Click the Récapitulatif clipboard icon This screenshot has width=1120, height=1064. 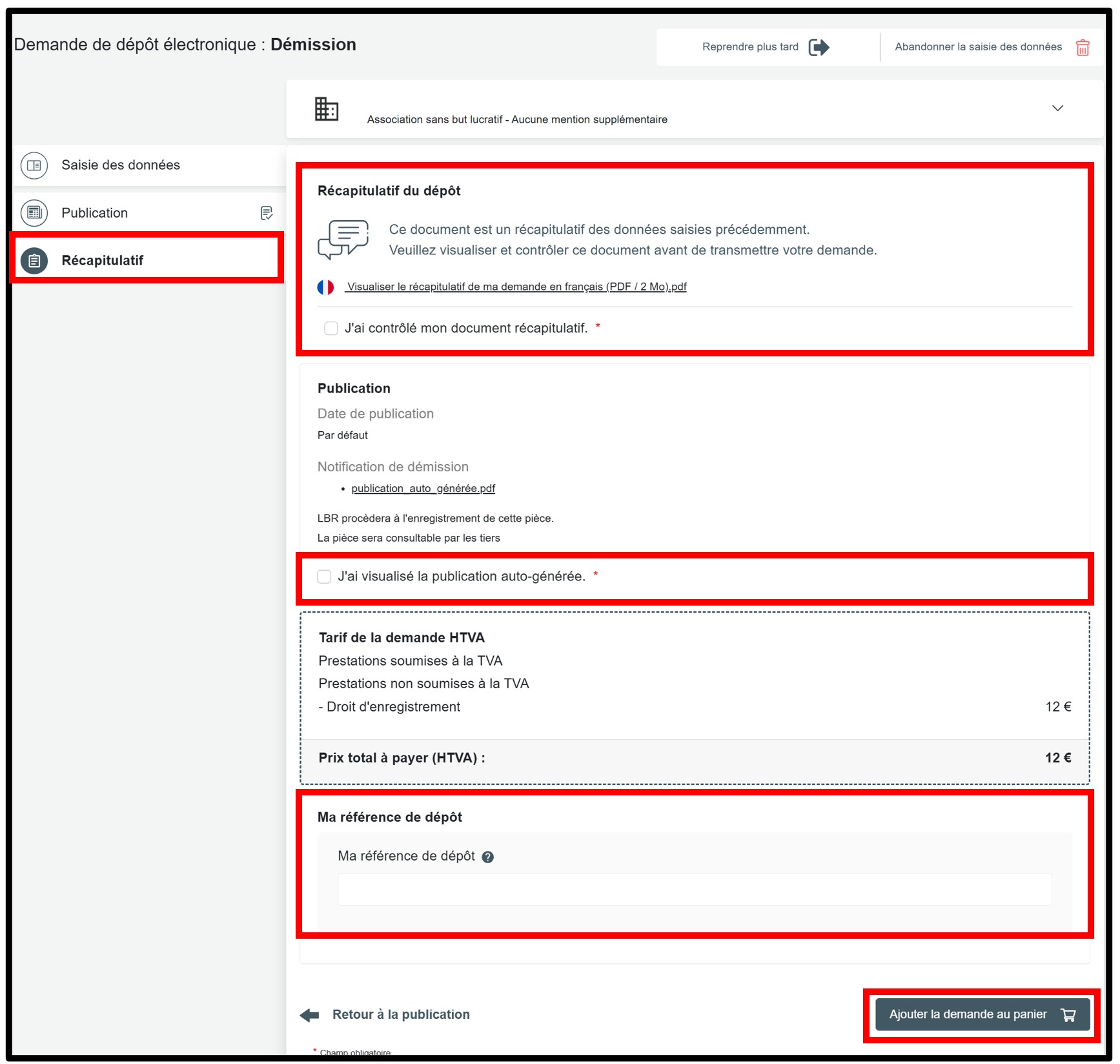coord(34,261)
